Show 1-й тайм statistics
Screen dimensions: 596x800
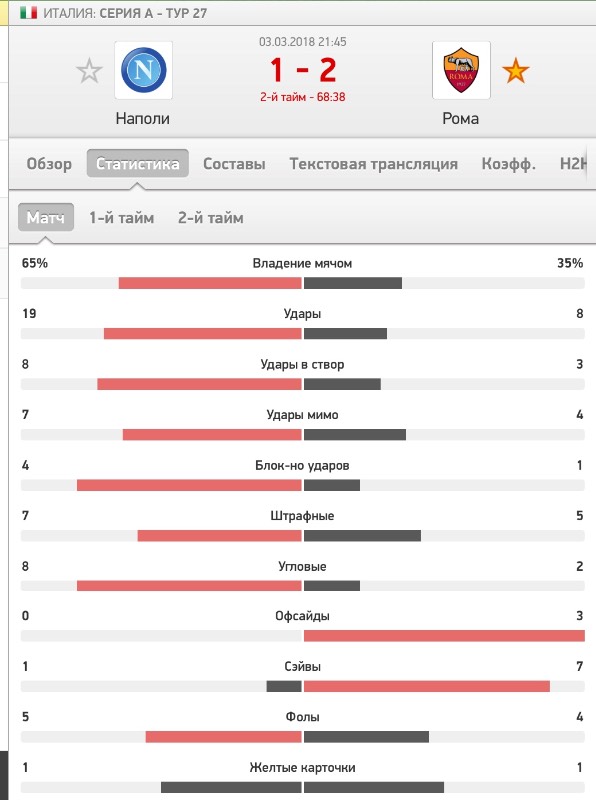tap(121, 218)
